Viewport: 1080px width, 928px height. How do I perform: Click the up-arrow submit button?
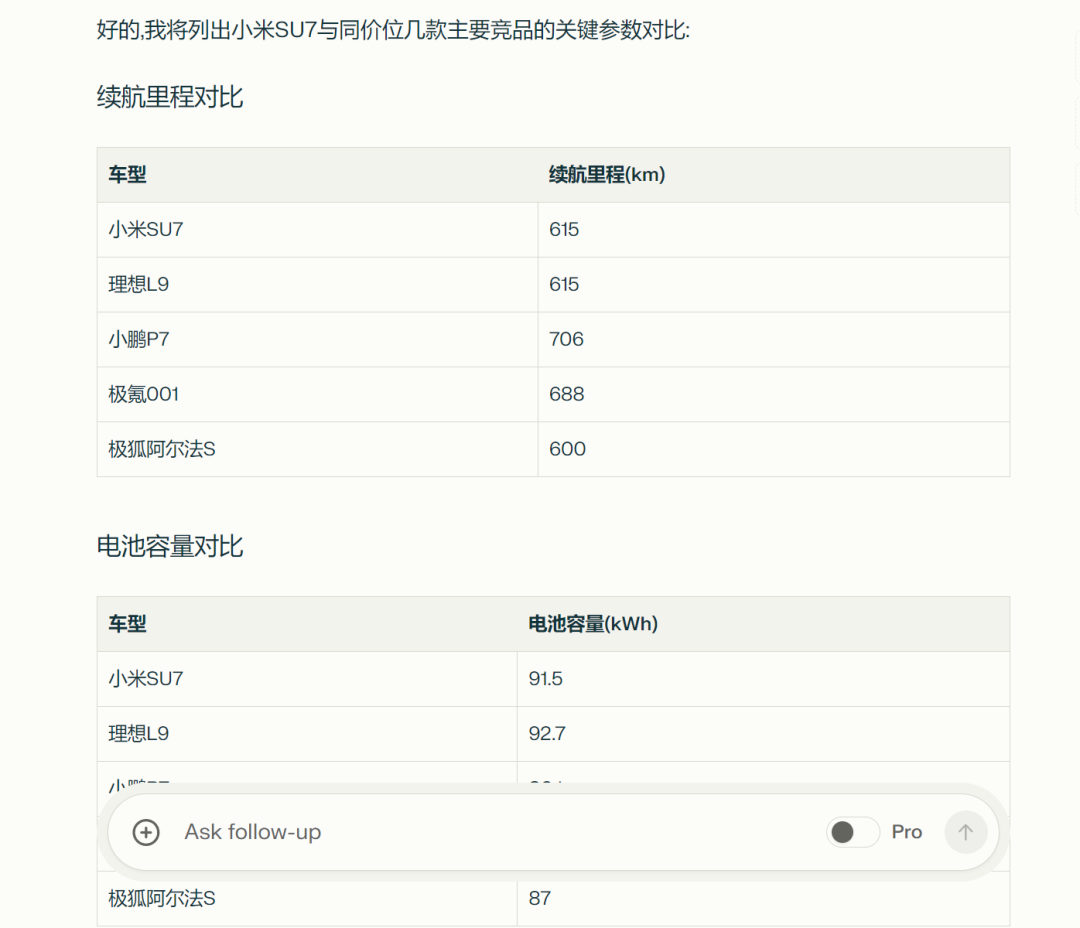[966, 832]
